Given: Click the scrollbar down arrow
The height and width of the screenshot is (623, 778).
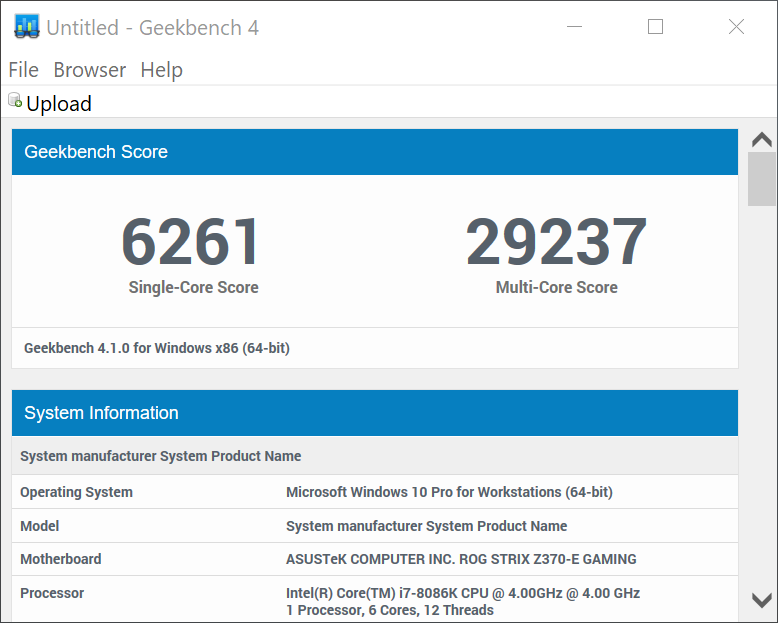Looking at the screenshot, I should pos(762,600).
